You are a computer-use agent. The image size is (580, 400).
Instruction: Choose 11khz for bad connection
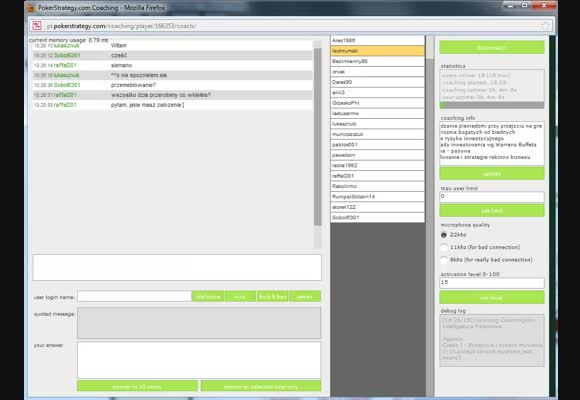pyautogui.click(x=444, y=247)
